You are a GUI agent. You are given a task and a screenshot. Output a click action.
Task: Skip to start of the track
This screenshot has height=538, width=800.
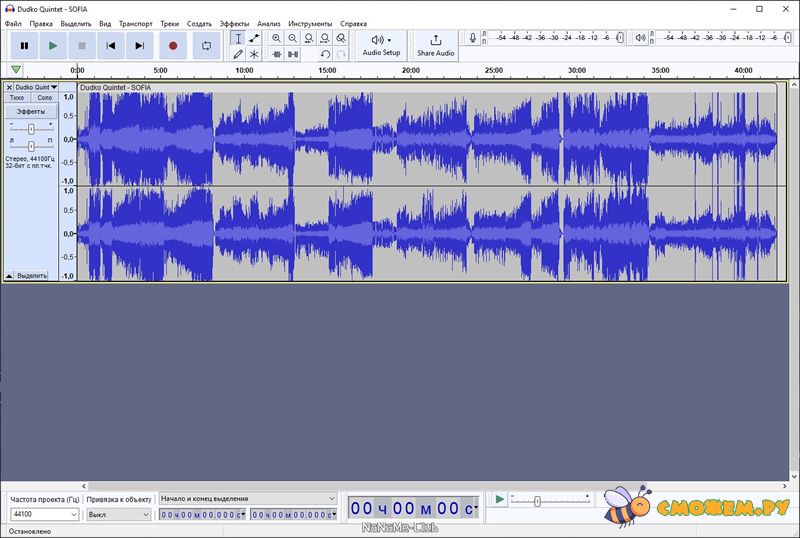coord(111,45)
